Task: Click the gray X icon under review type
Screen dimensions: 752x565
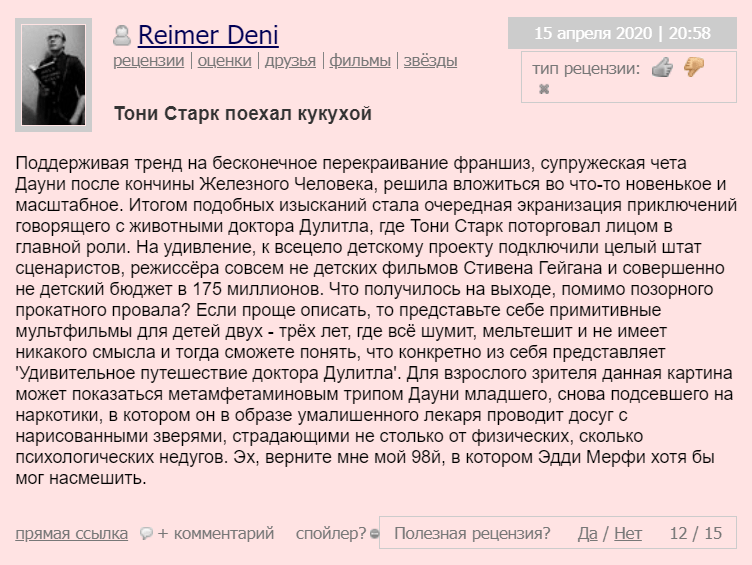Action: (544, 89)
